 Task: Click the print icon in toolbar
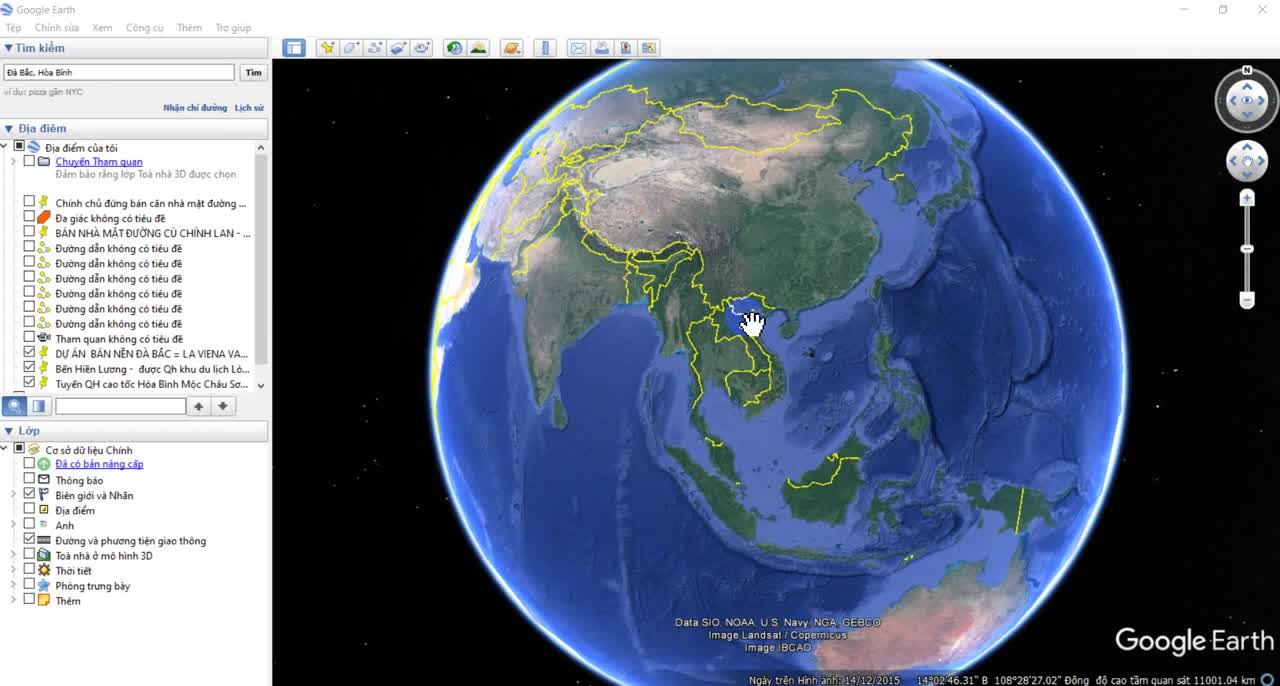point(602,48)
